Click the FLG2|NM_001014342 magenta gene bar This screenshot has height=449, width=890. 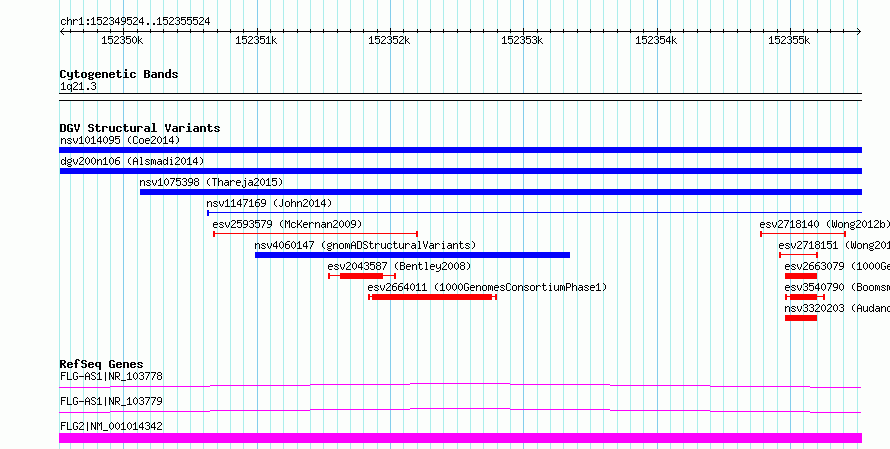coord(460,438)
